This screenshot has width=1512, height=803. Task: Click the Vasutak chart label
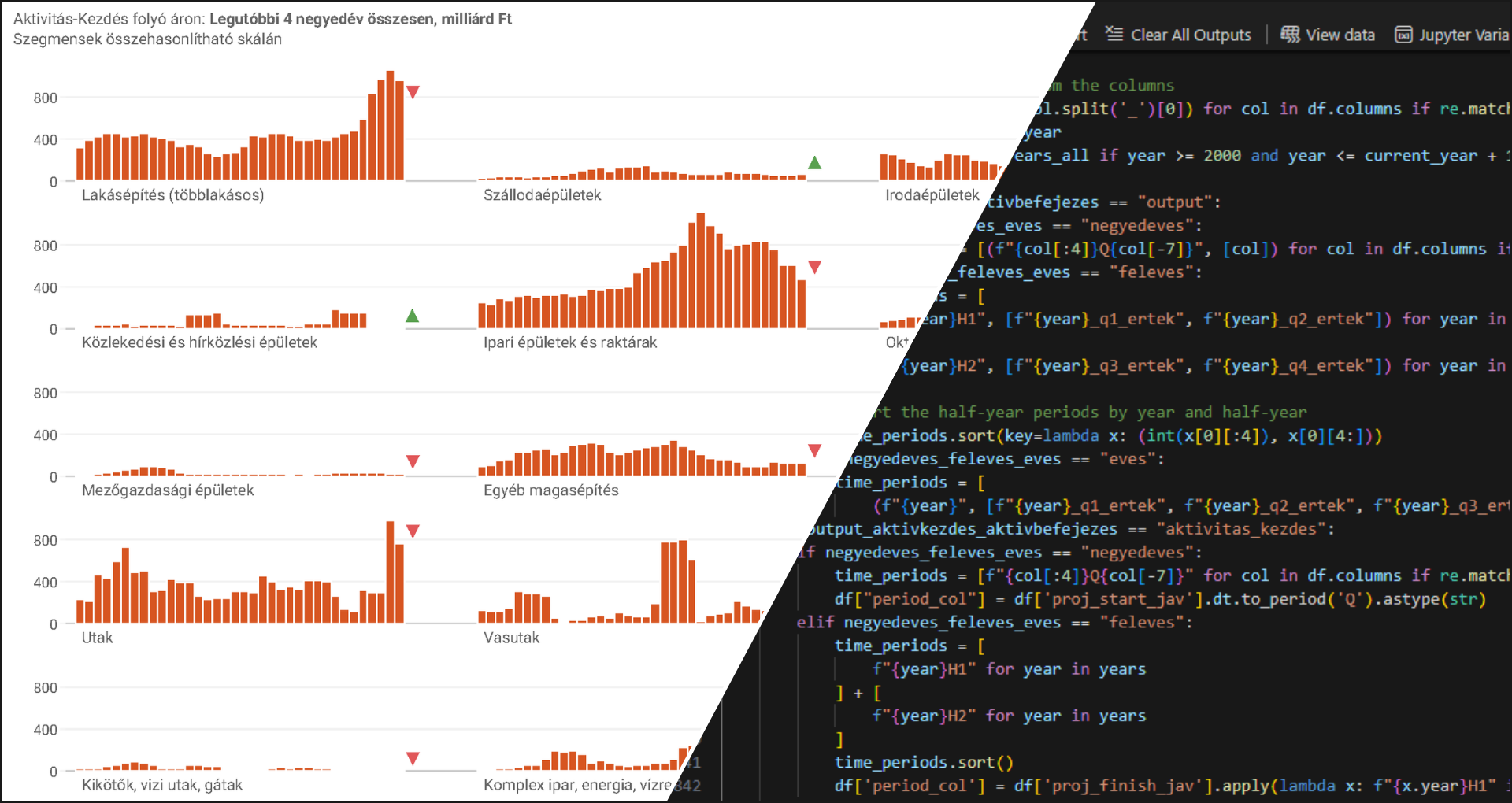[x=511, y=638]
